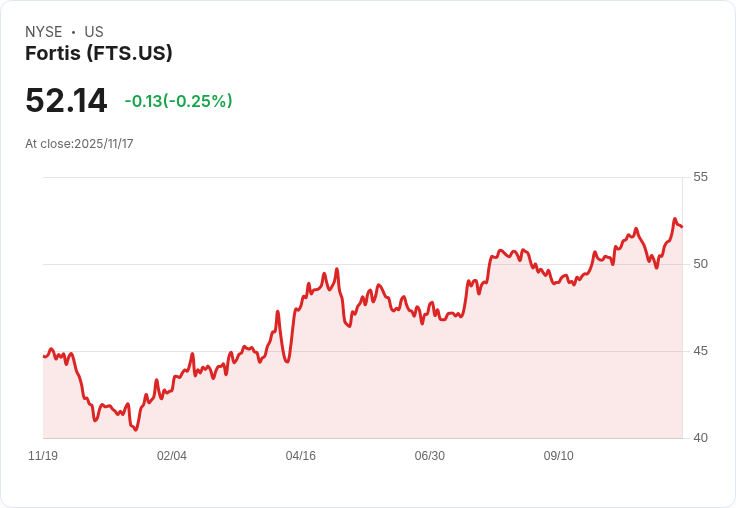Click the Fortis (FTS.US) stock title

pos(99,54)
